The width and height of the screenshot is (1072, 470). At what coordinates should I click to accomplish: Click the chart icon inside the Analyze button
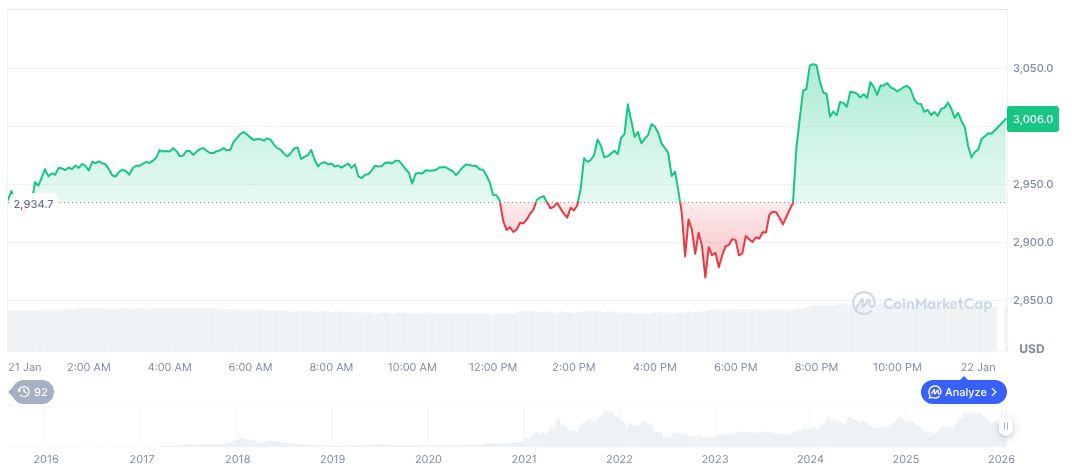click(x=934, y=392)
